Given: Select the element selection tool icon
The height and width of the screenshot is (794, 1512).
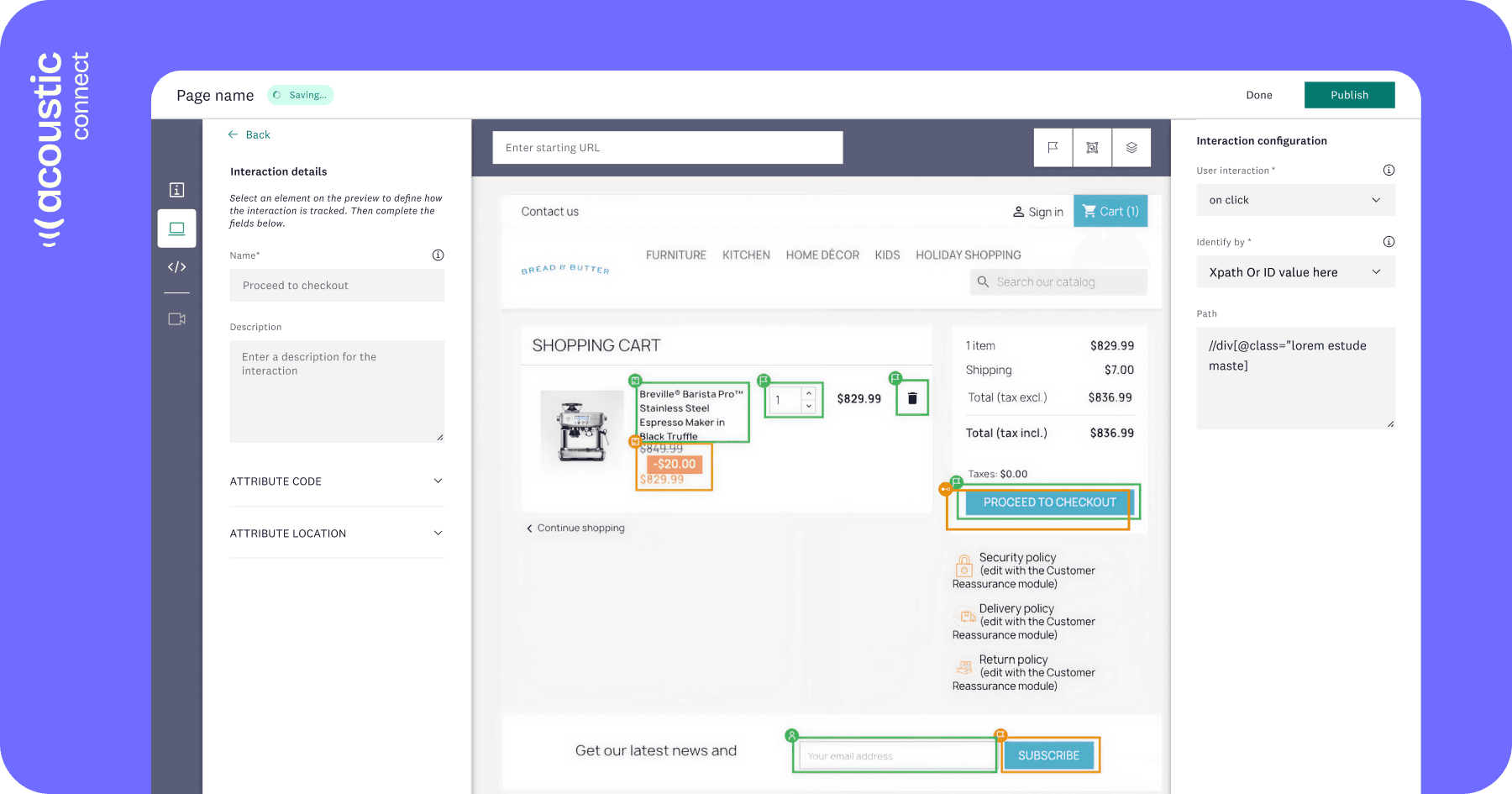Looking at the screenshot, I should click(x=1092, y=147).
